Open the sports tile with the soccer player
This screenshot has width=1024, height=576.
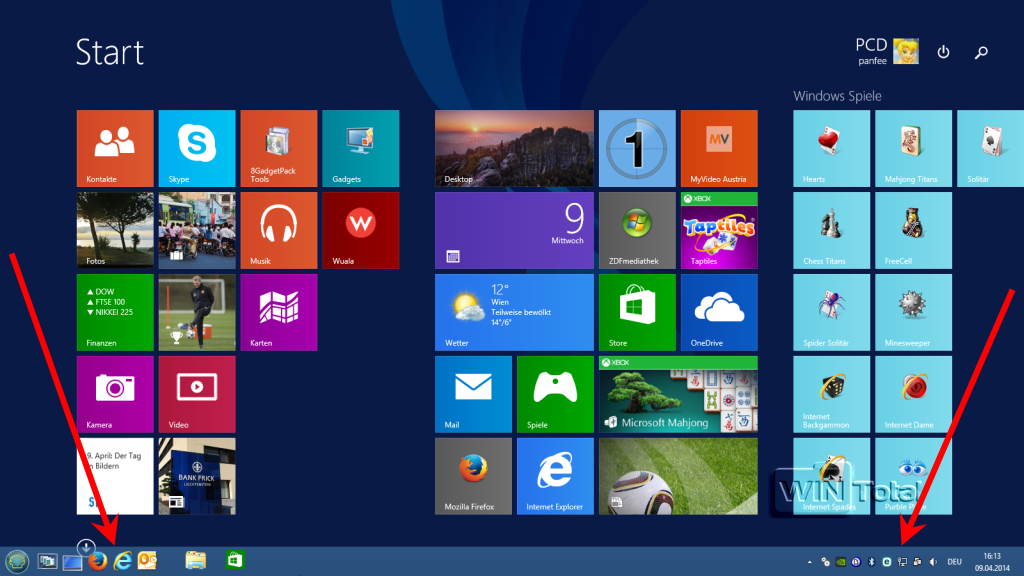(197, 312)
